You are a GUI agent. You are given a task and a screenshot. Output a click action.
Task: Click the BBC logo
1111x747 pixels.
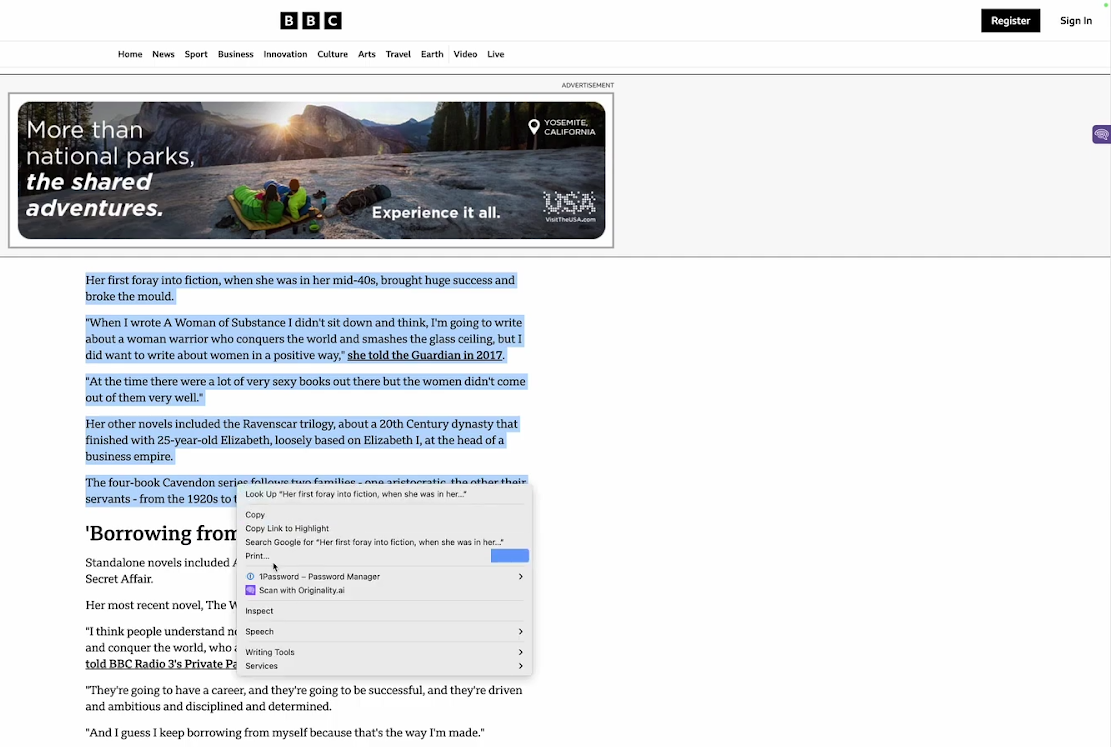pos(310,20)
